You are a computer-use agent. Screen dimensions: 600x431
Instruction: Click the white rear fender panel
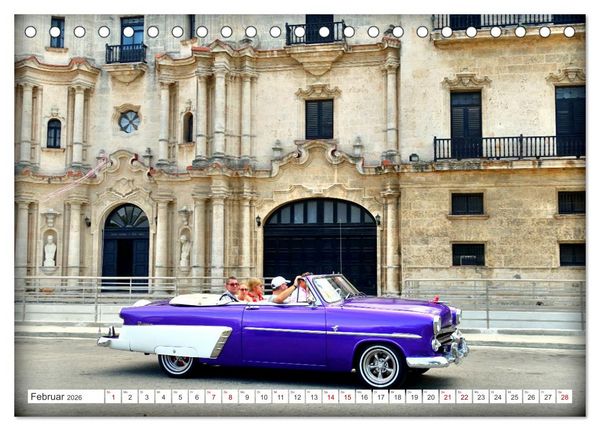click(174, 340)
